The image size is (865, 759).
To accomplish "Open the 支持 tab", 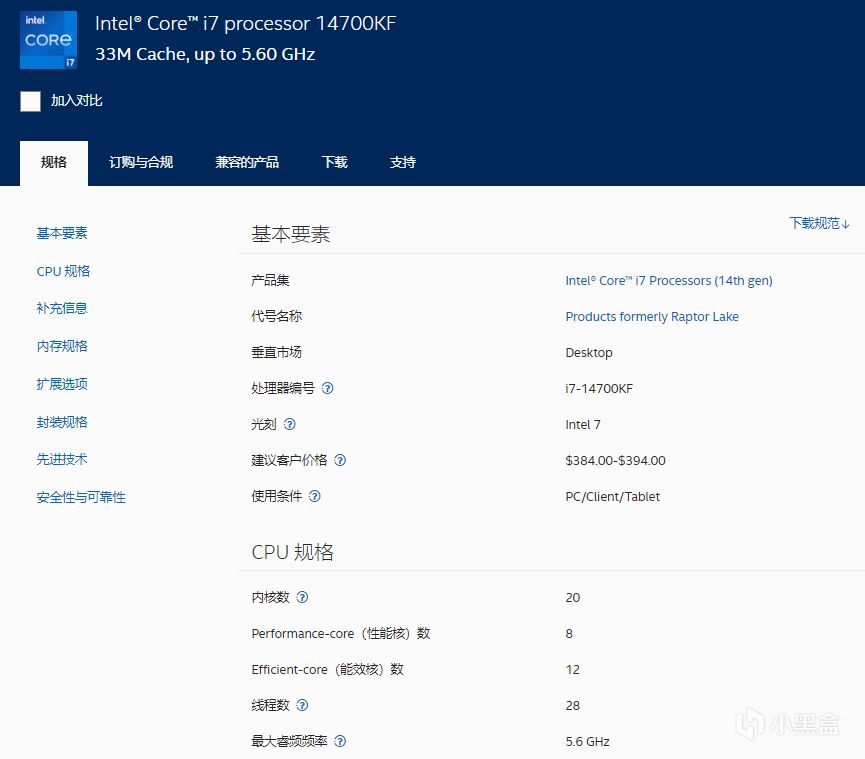I will click(402, 163).
